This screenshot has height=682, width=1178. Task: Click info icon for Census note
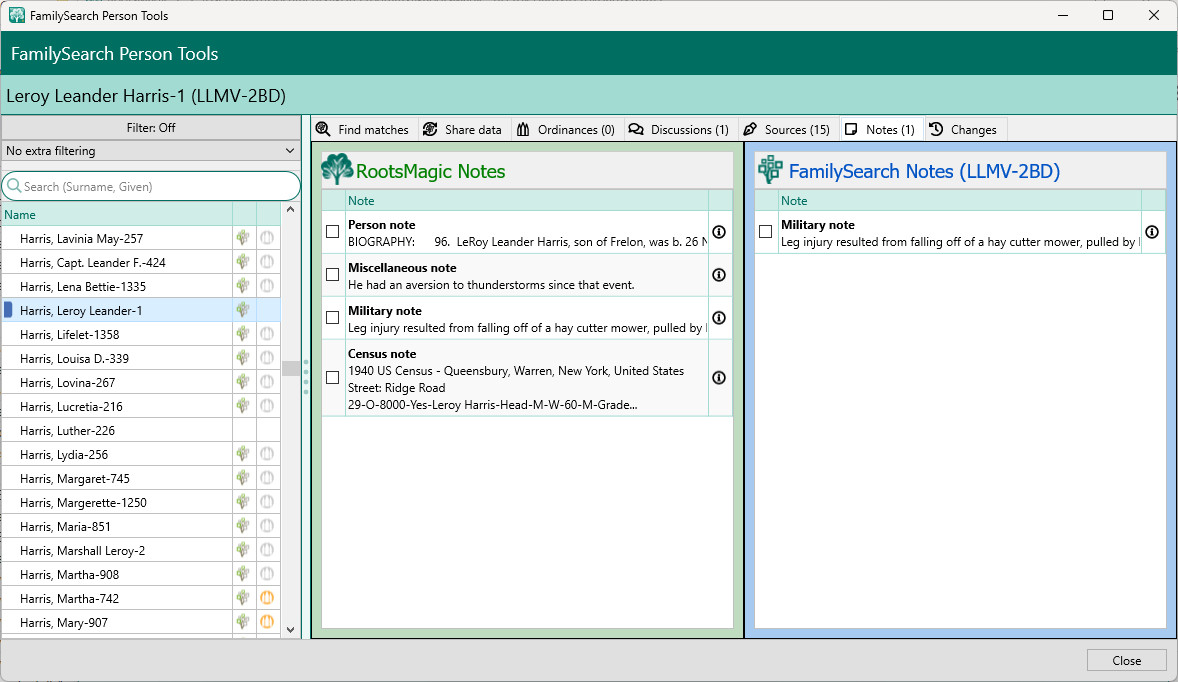719,378
